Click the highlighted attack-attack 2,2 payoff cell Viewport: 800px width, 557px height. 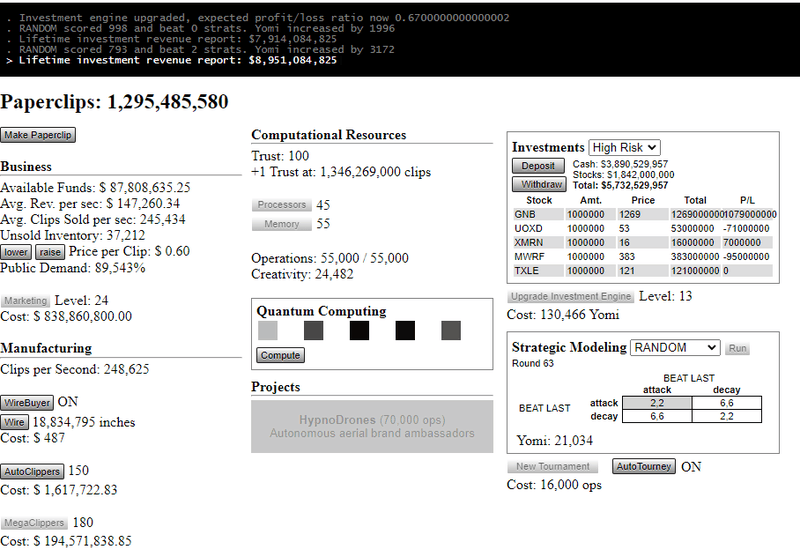657,403
